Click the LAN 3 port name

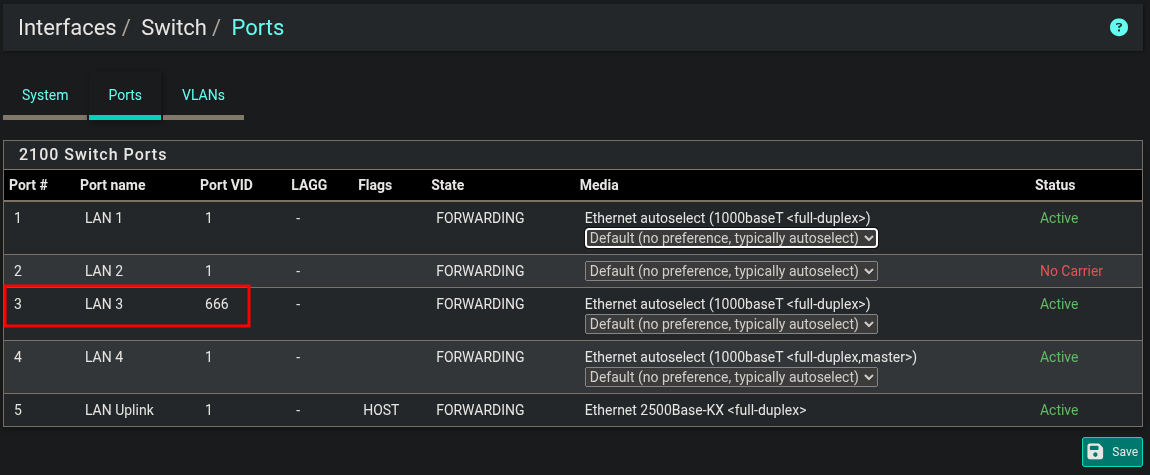pyautogui.click(x=104, y=304)
